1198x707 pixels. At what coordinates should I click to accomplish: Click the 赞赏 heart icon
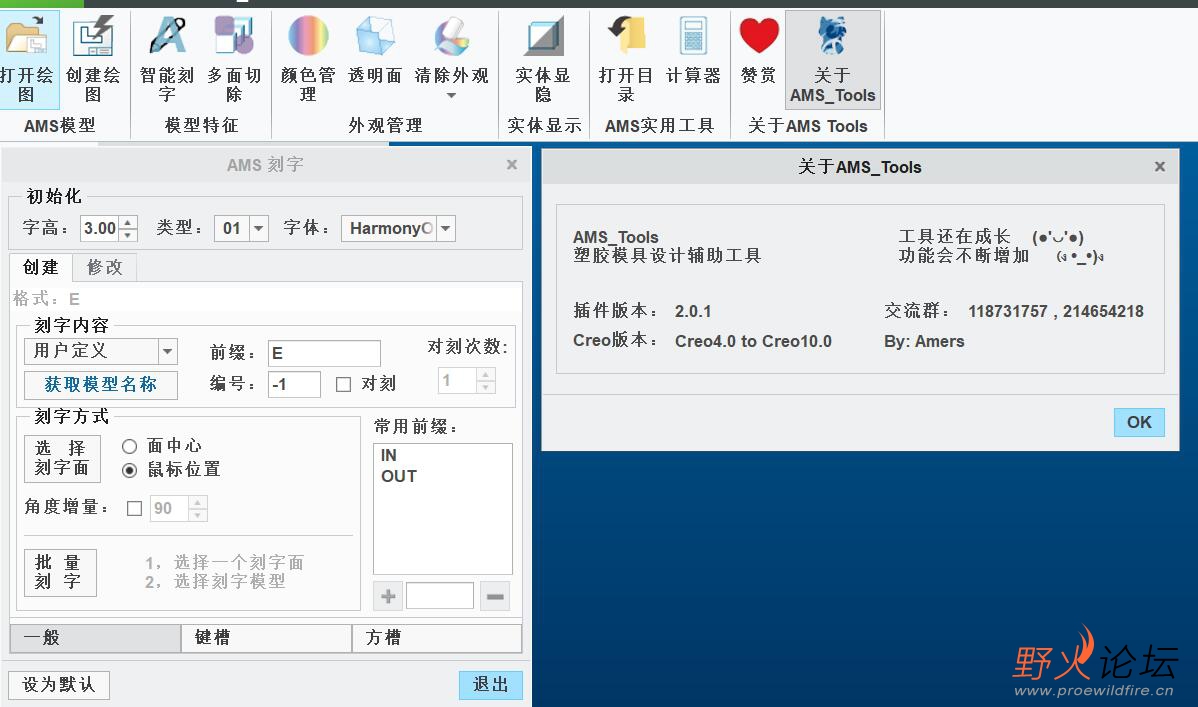click(759, 36)
